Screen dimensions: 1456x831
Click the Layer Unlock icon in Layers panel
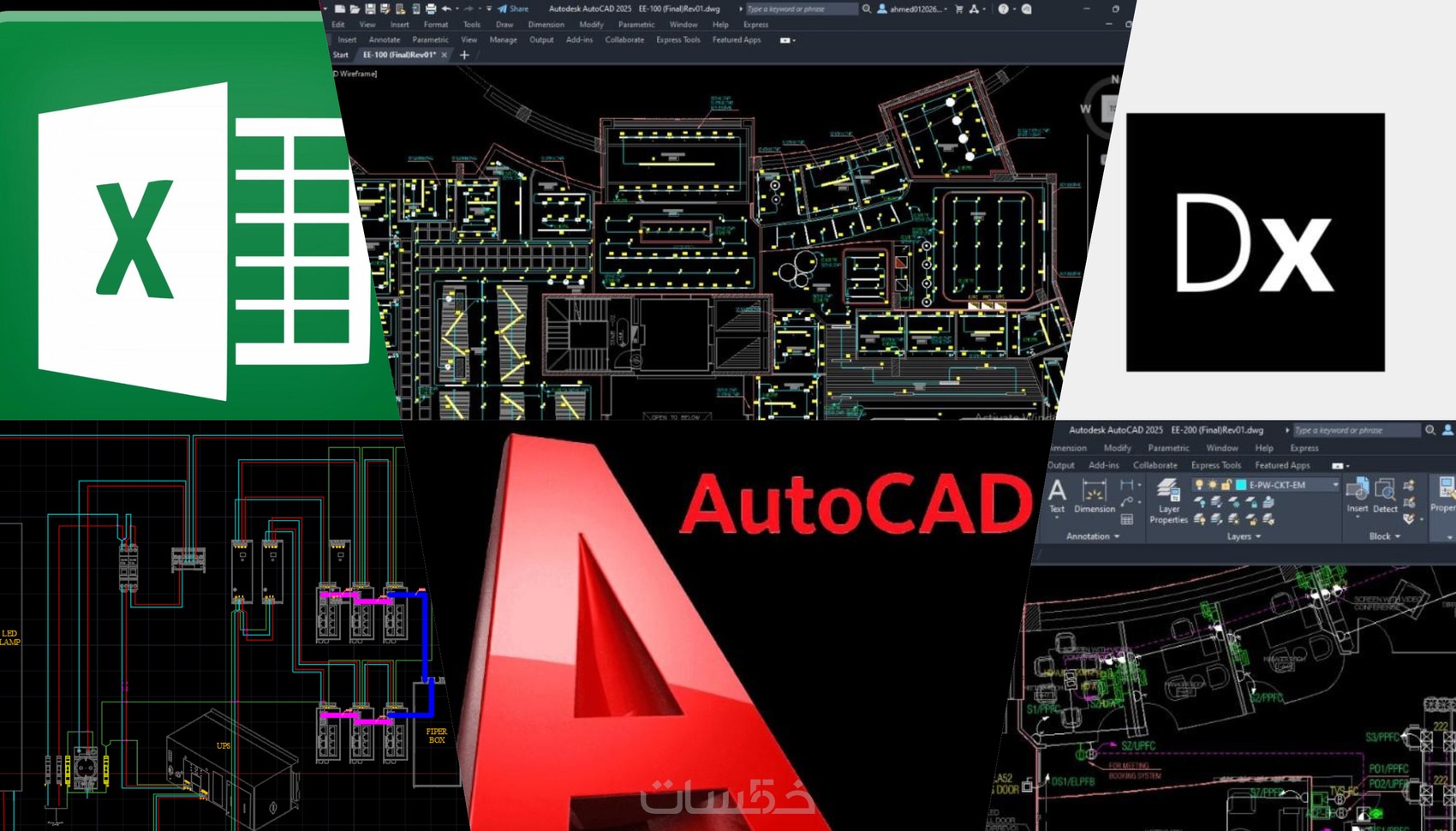pos(1251,519)
